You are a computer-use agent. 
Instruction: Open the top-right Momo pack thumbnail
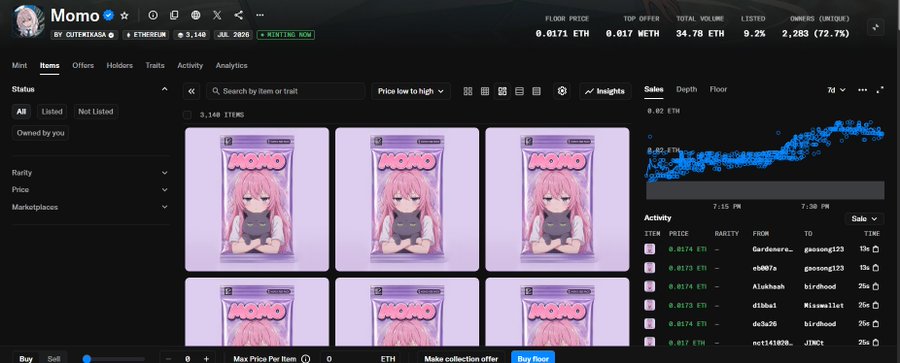point(557,199)
